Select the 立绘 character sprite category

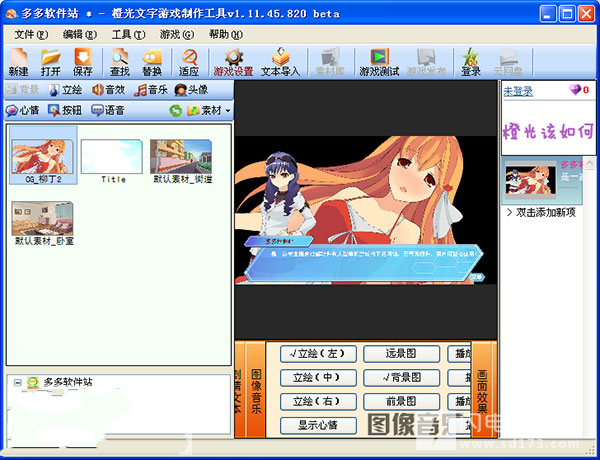point(65,90)
